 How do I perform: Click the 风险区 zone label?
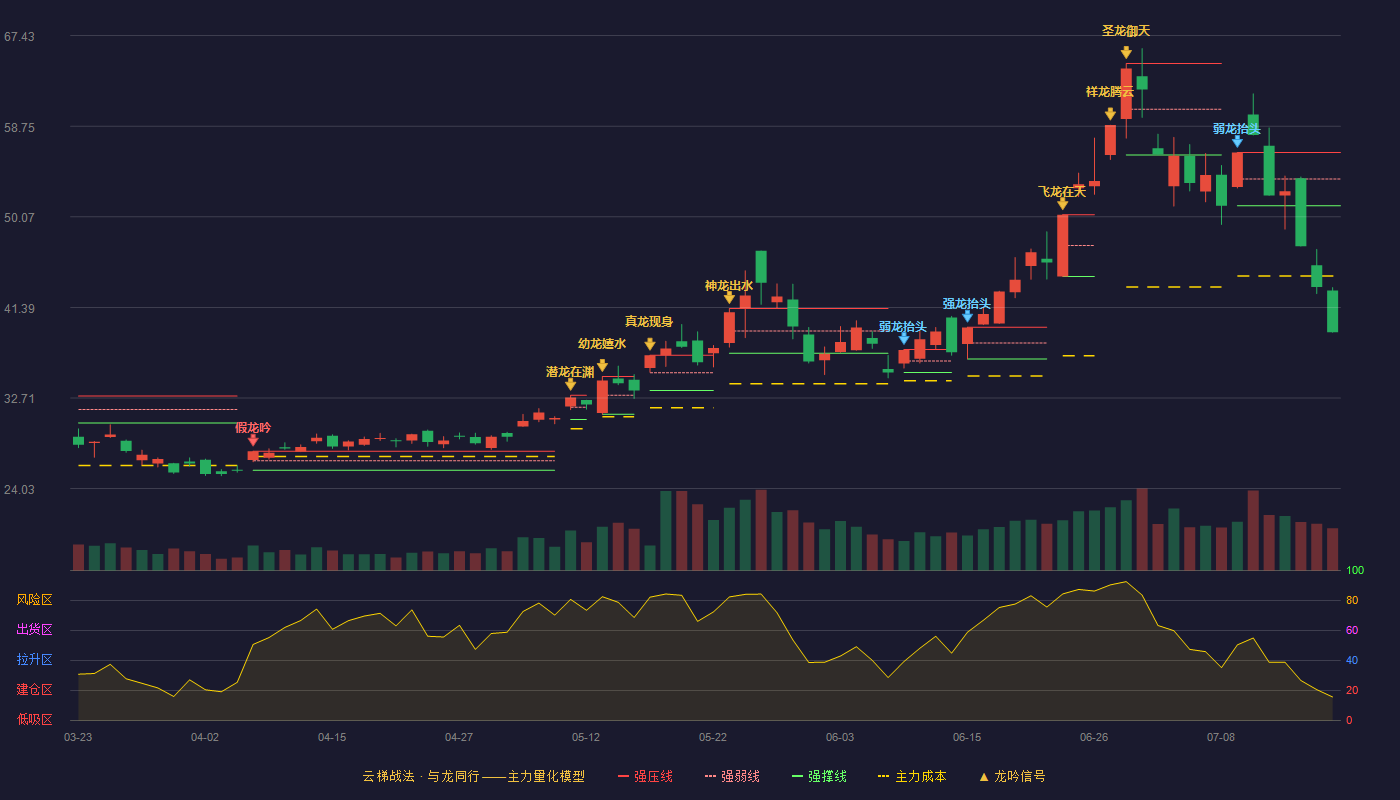click(x=34, y=600)
